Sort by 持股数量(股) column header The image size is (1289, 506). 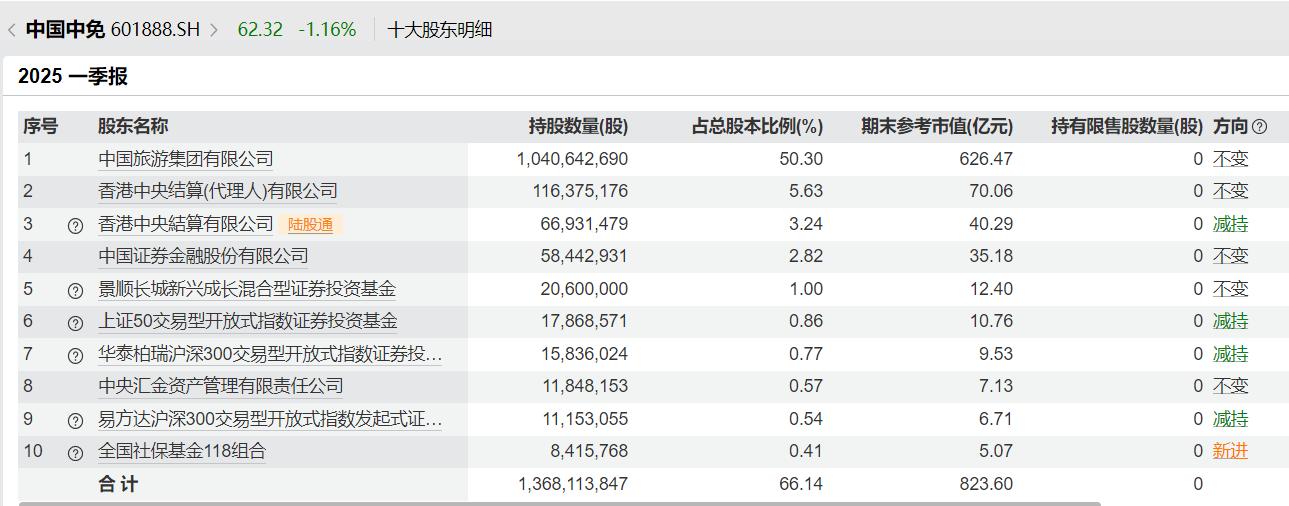578,126
